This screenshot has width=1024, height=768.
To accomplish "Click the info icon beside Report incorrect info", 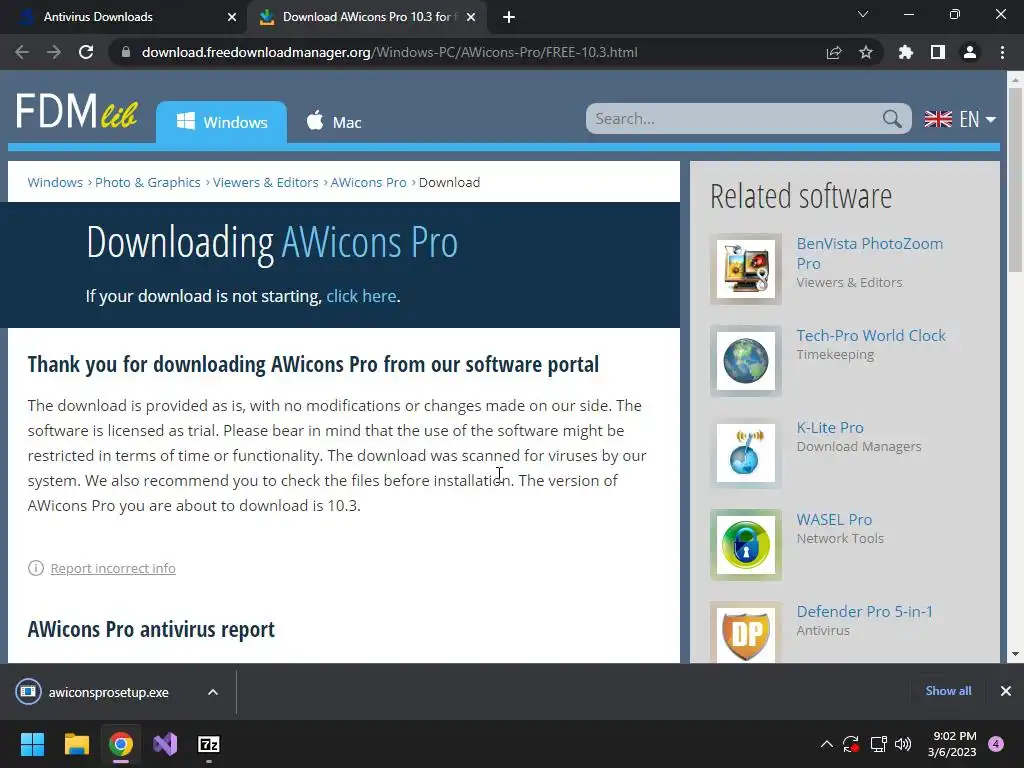I will coord(36,568).
